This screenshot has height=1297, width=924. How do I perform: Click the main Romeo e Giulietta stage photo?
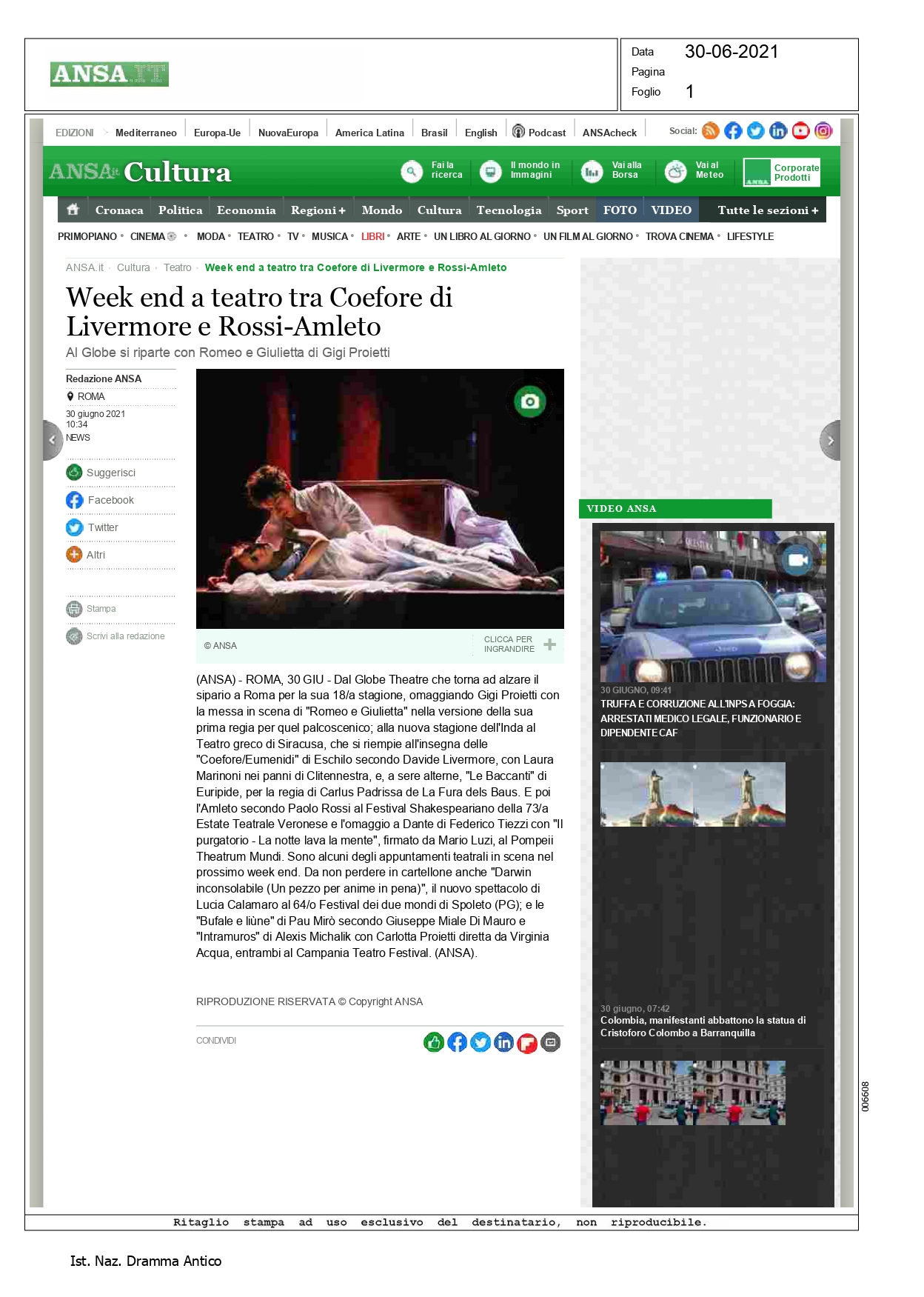point(380,499)
